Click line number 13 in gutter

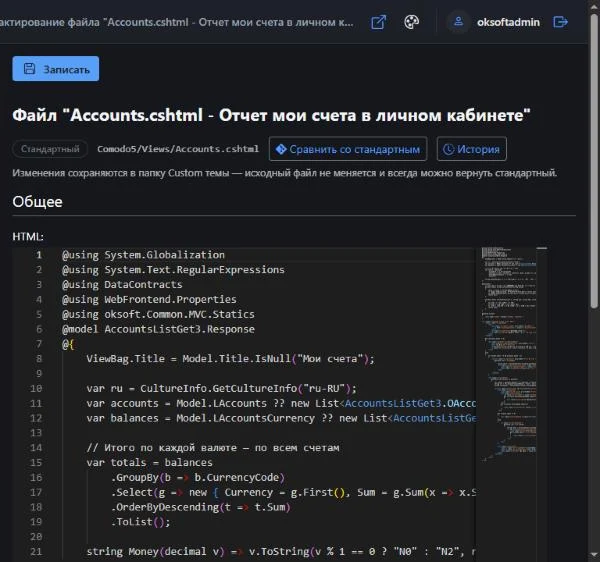[x=36, y=433]
